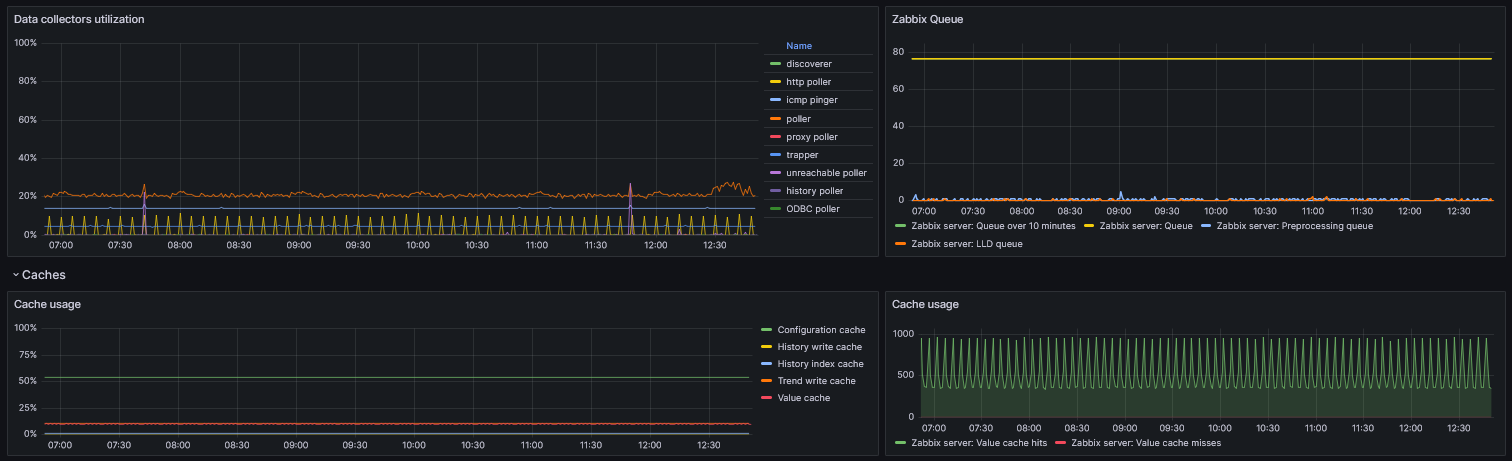The image size is (1512, 461).
Task: Select the History write cache legend entry
Action: pos(820,347)
